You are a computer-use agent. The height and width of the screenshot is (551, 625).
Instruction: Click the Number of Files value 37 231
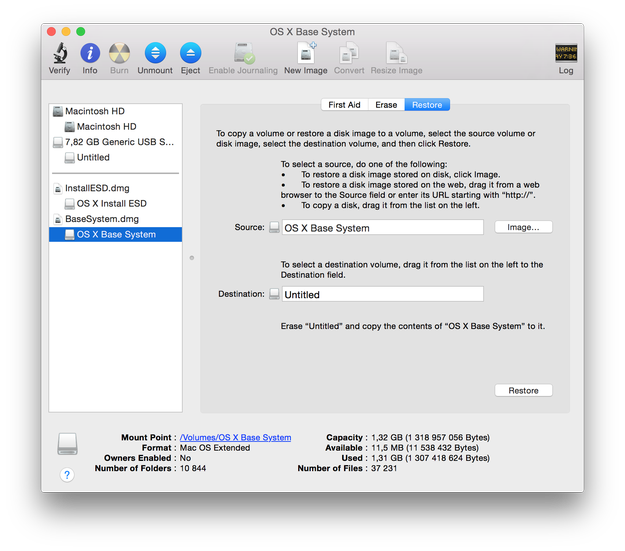click(x=384, y=468)
